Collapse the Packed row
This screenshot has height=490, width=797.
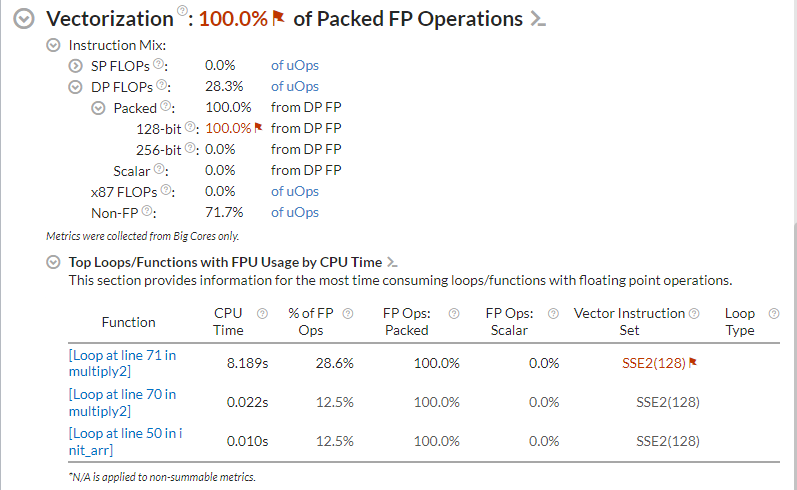[98, 108]
